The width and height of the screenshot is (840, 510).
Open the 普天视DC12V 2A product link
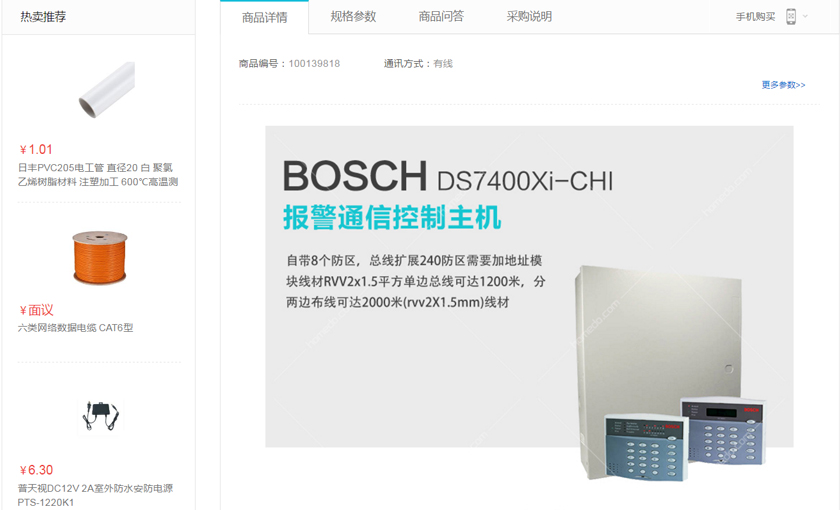[x=95, y=495]
